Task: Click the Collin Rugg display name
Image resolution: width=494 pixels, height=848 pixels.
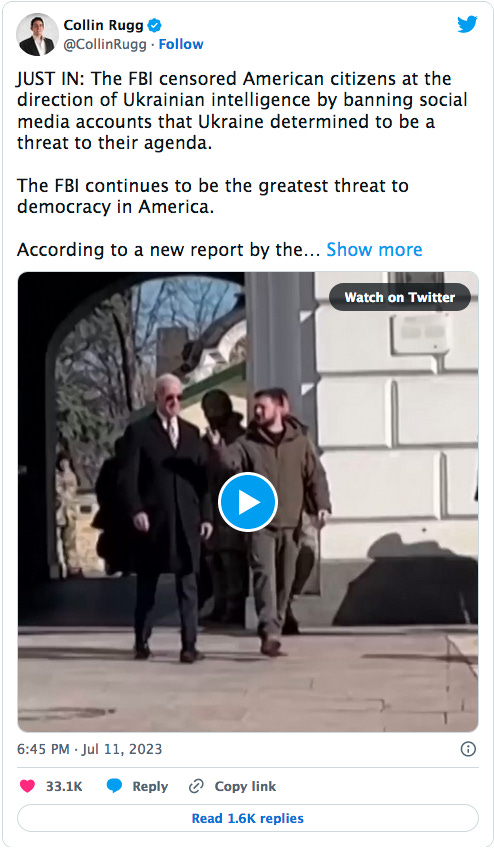Action: click(x=103, y=25)
